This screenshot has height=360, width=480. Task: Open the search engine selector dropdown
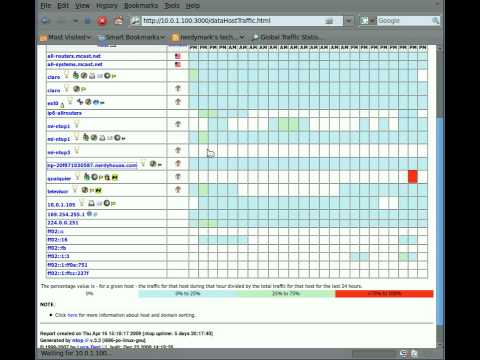372,21
